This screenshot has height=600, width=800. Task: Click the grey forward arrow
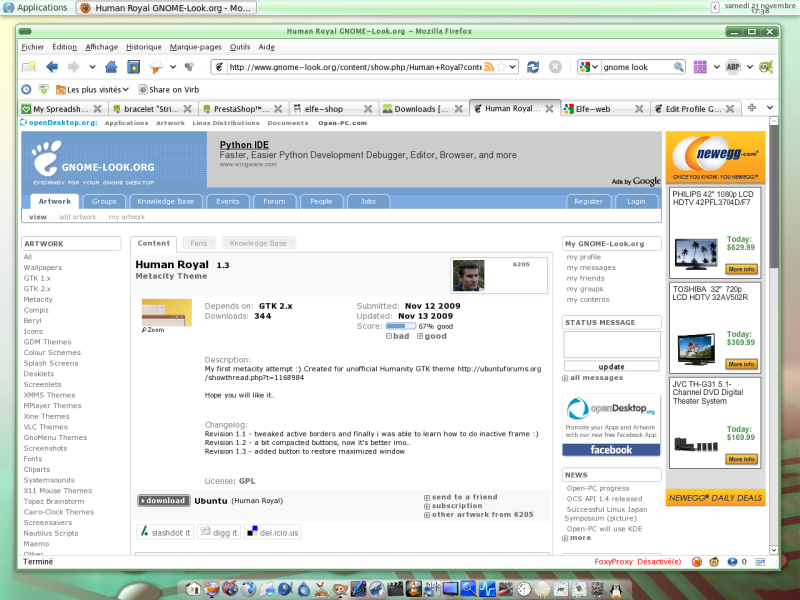tap(74, 67)
